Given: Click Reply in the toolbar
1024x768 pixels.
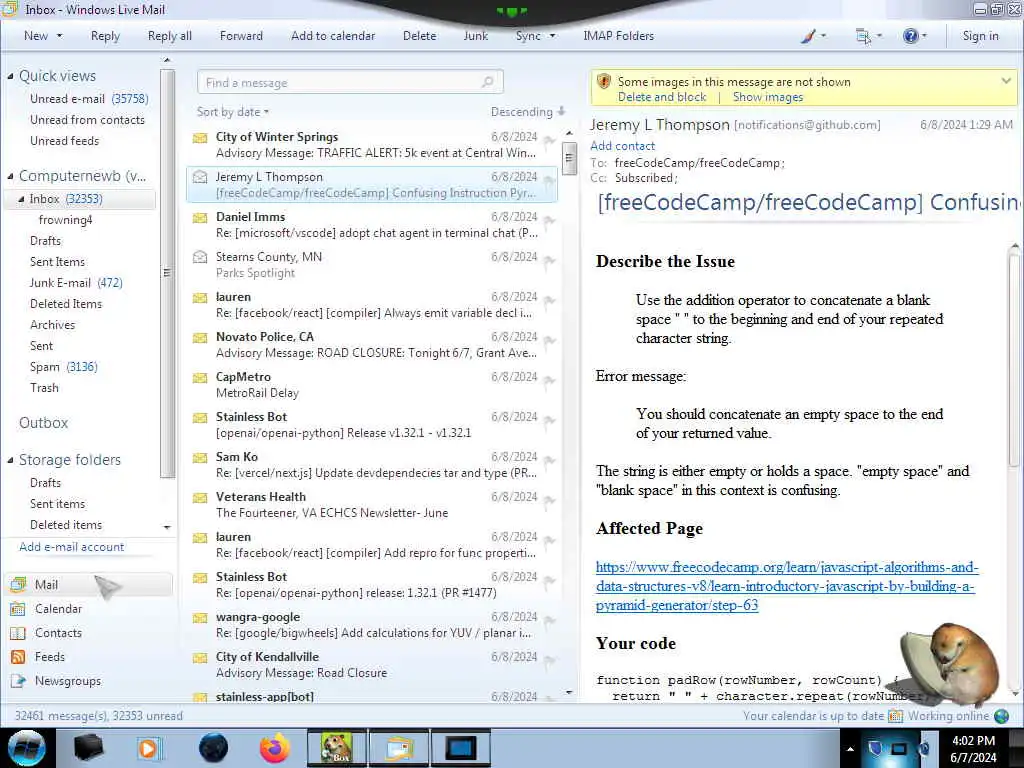Looking at the screenshot, I should [105, 36].
